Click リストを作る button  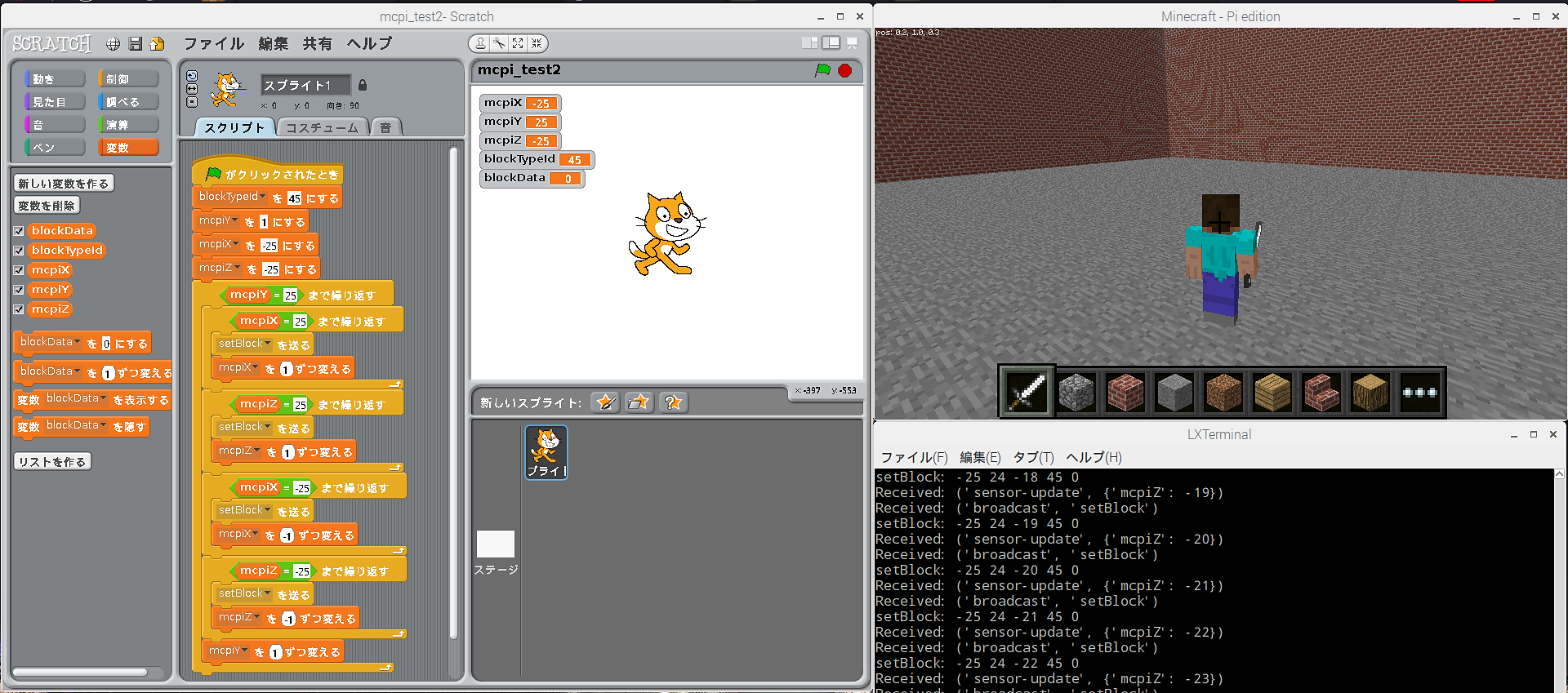(52, 462)
